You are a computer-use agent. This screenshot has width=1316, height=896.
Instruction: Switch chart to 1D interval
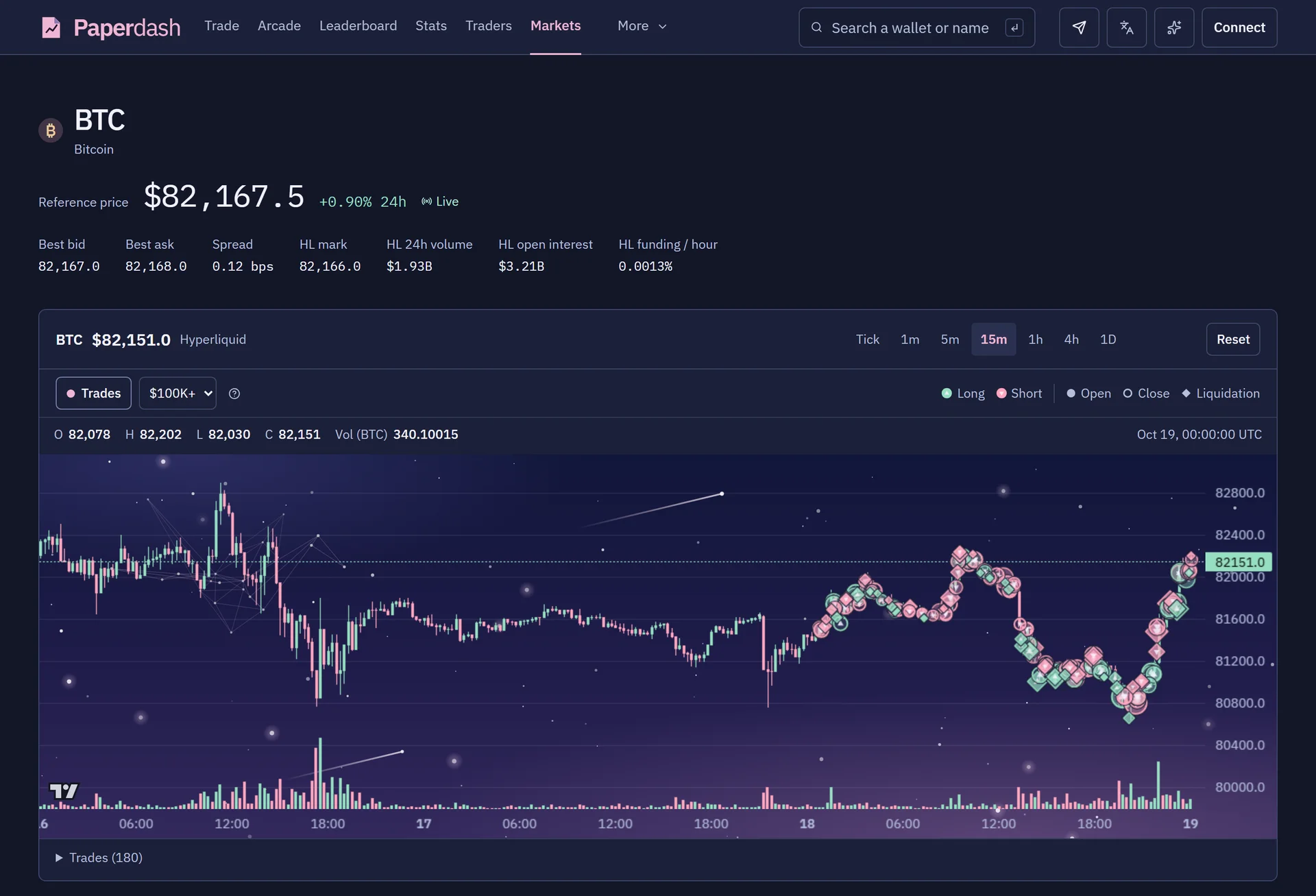[x=1108, y=339]
